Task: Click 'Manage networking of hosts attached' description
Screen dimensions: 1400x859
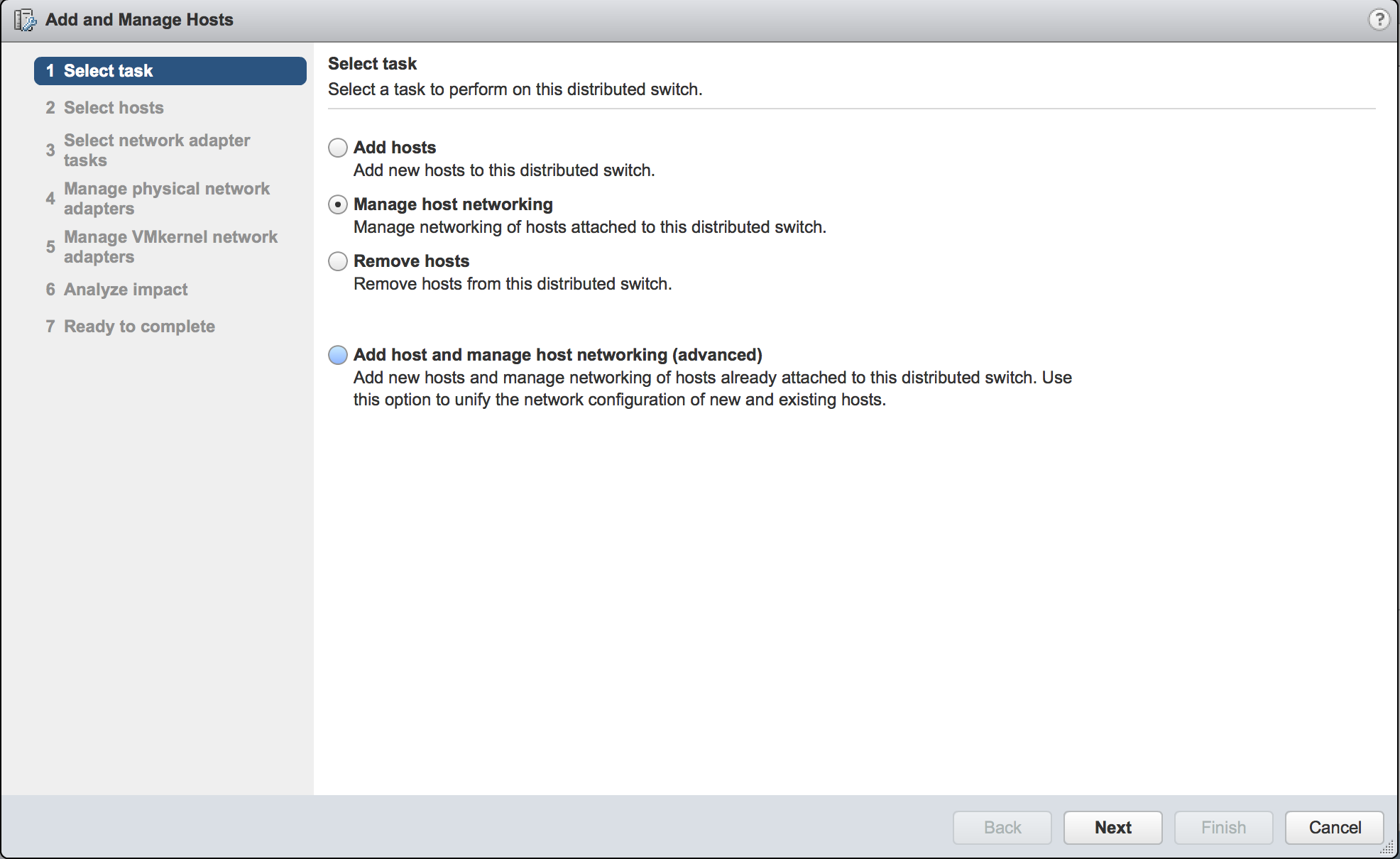Action: pyautogui.click(x=590, y=227)
